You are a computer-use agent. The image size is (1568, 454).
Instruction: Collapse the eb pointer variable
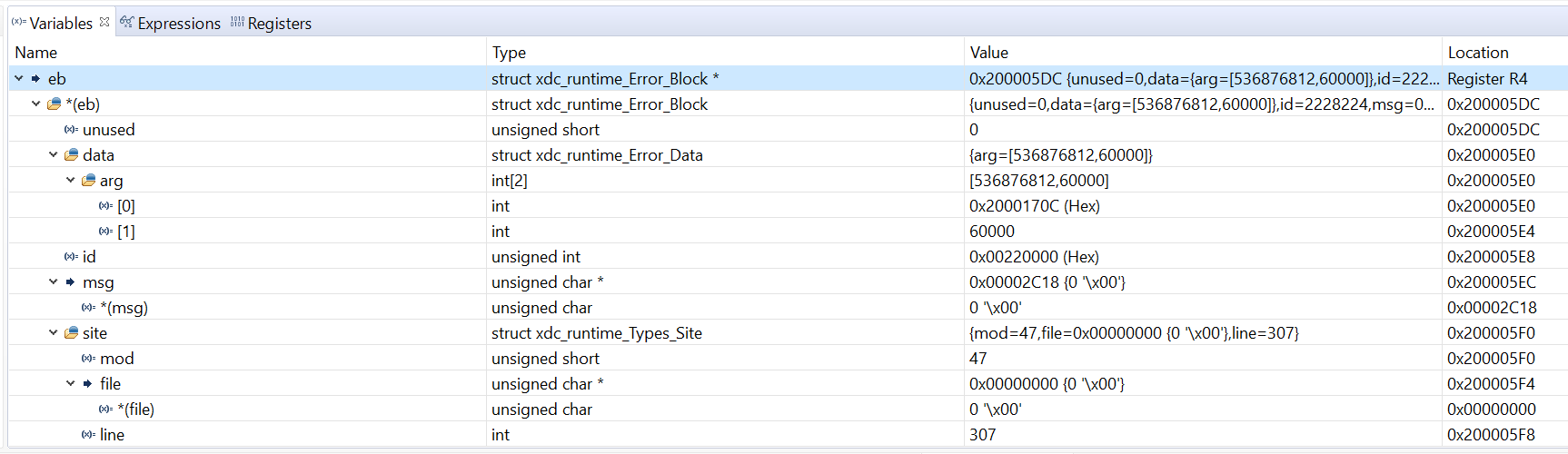coord(19,79)
